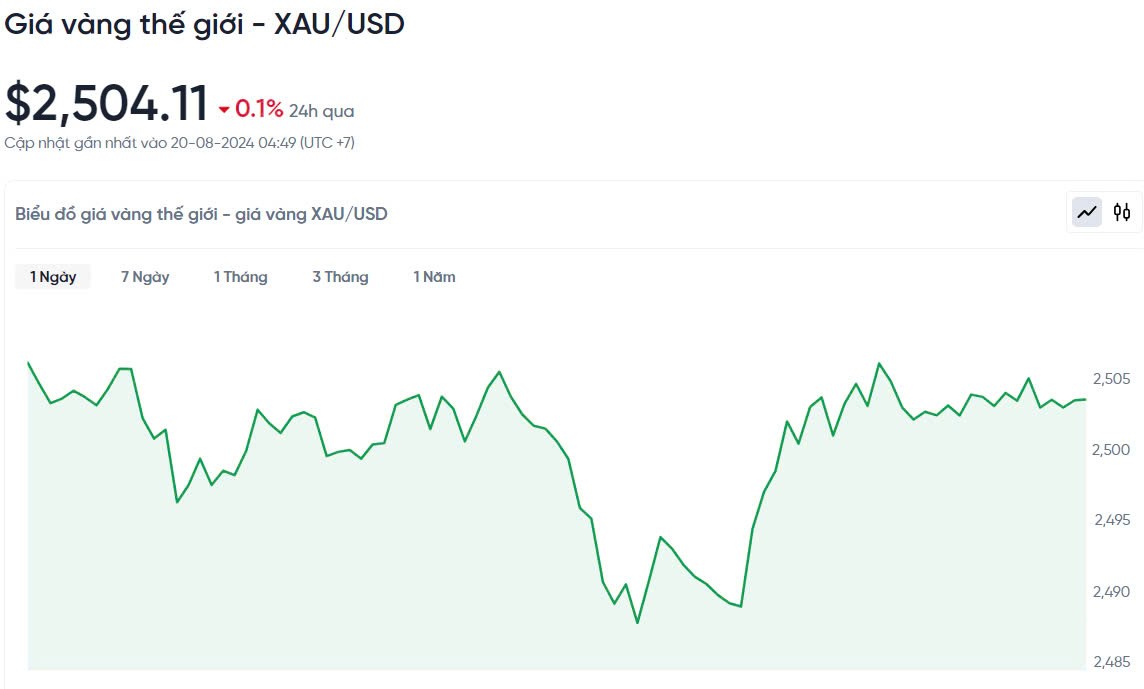
Task: Click the 2,505 price axis label
Action: click(x=1111, y=379)
